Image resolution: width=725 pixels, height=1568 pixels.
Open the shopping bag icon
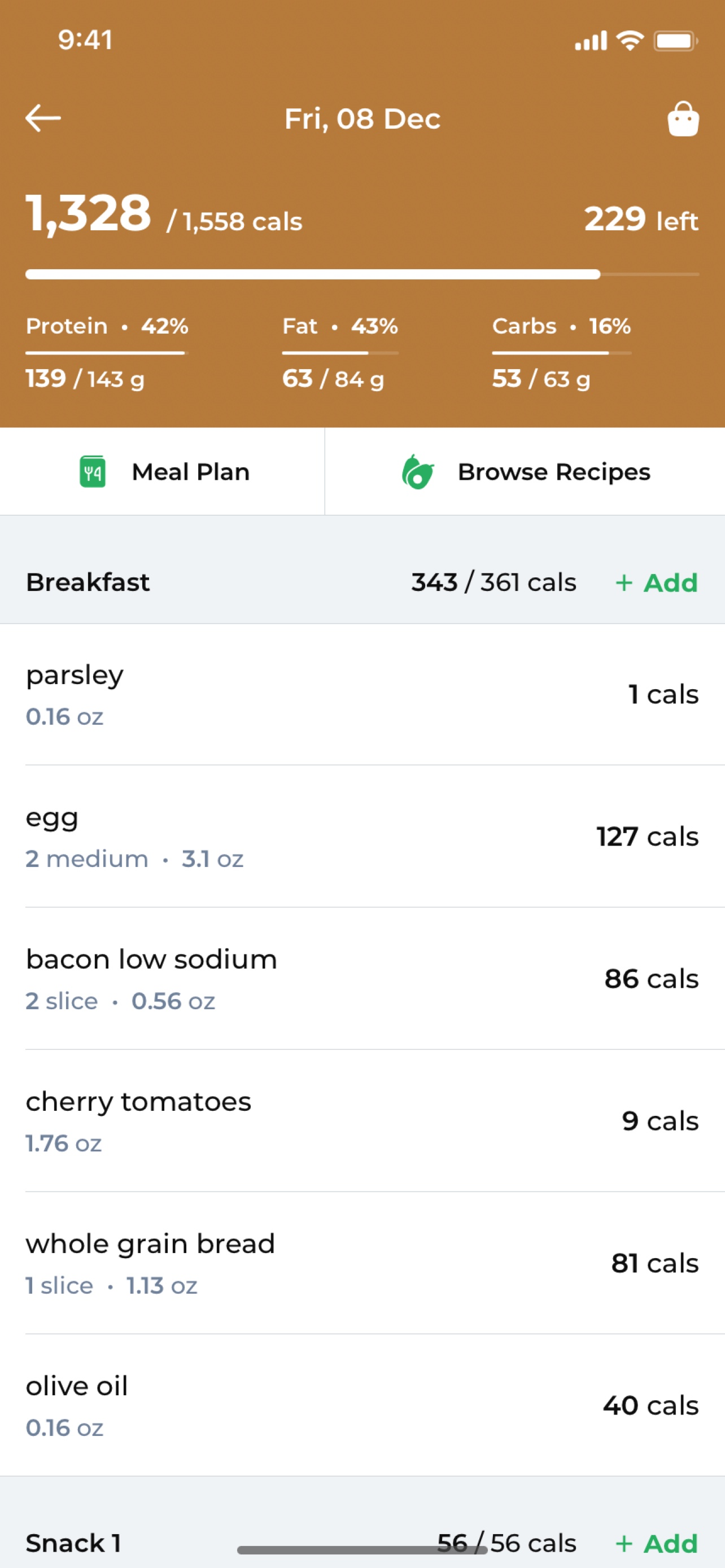coord(683,119)
